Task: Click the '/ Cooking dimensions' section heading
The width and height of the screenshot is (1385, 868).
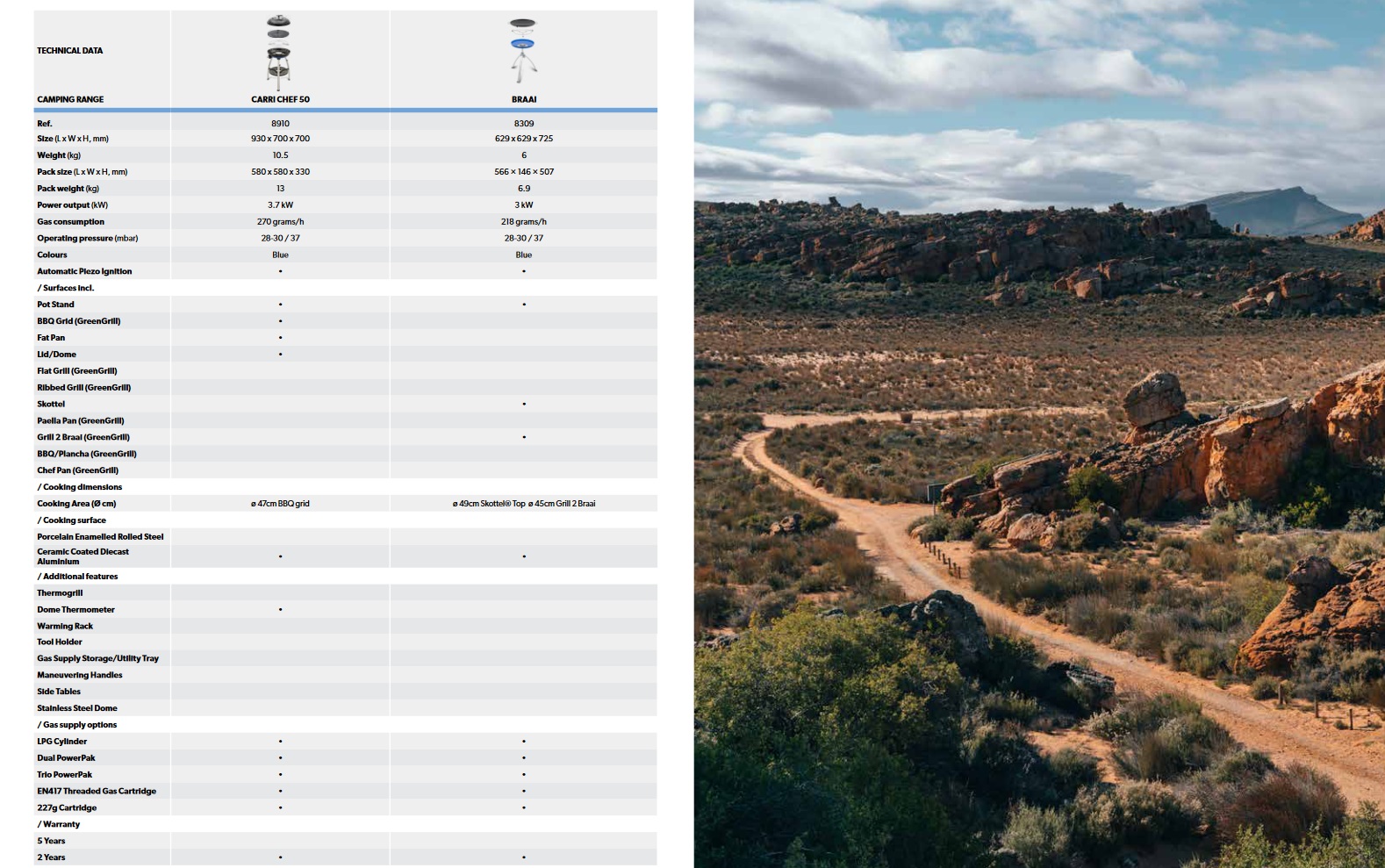Action: [80, 488]
